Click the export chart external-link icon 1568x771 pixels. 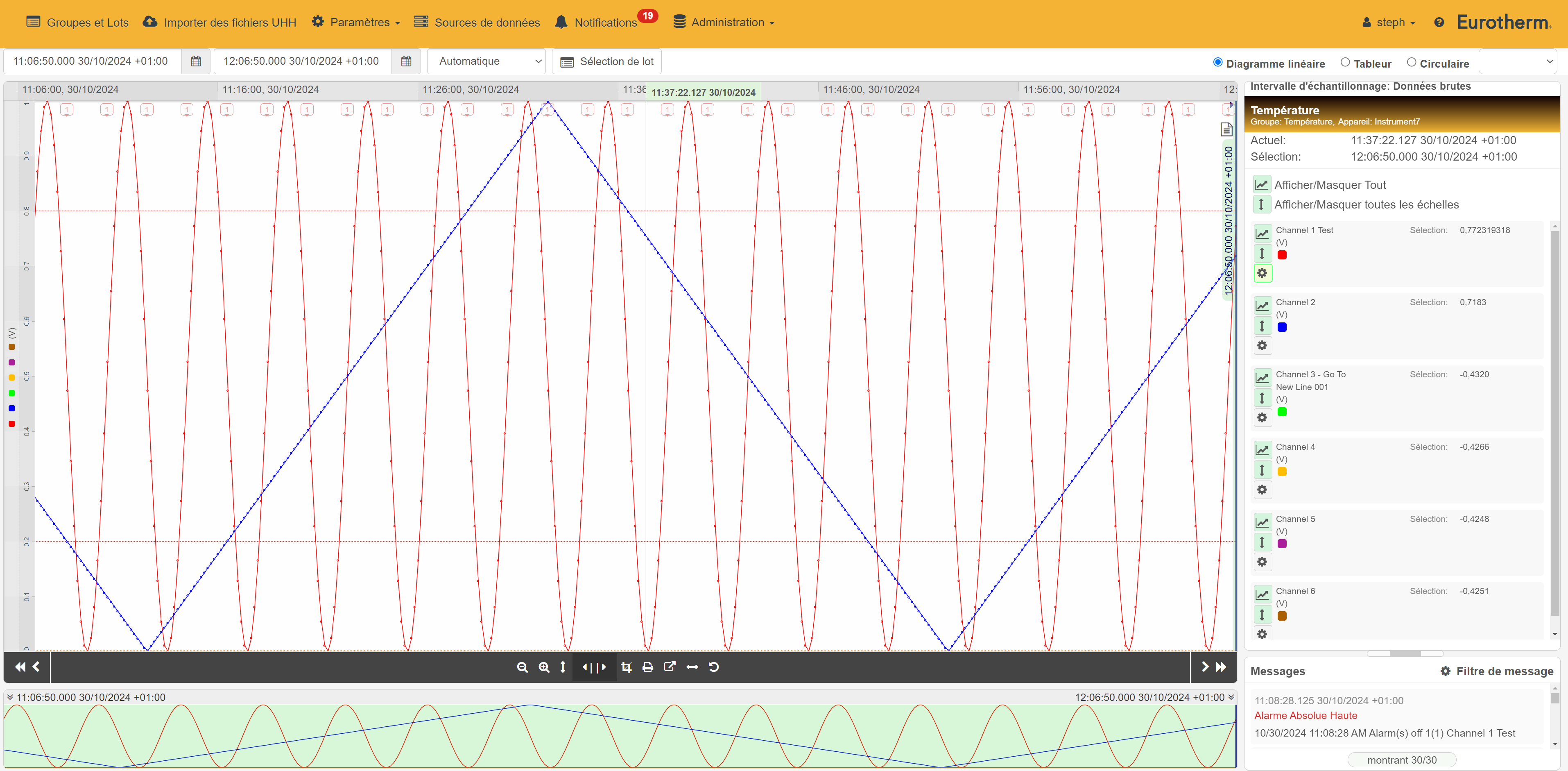pyautogui.click(x=670, y=667)
